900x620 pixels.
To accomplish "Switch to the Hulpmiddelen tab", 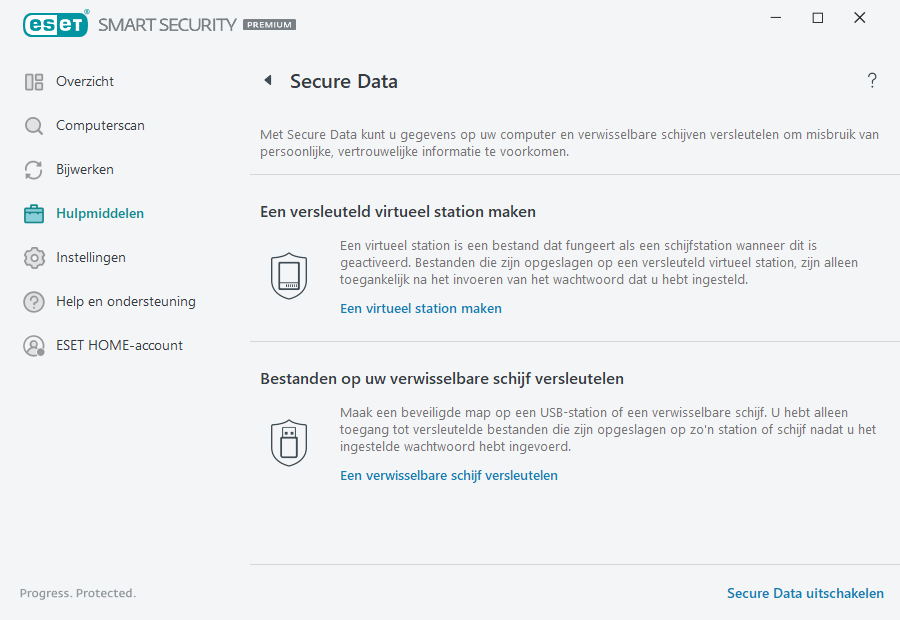I will pyautogui.click(x=102, y=213).
